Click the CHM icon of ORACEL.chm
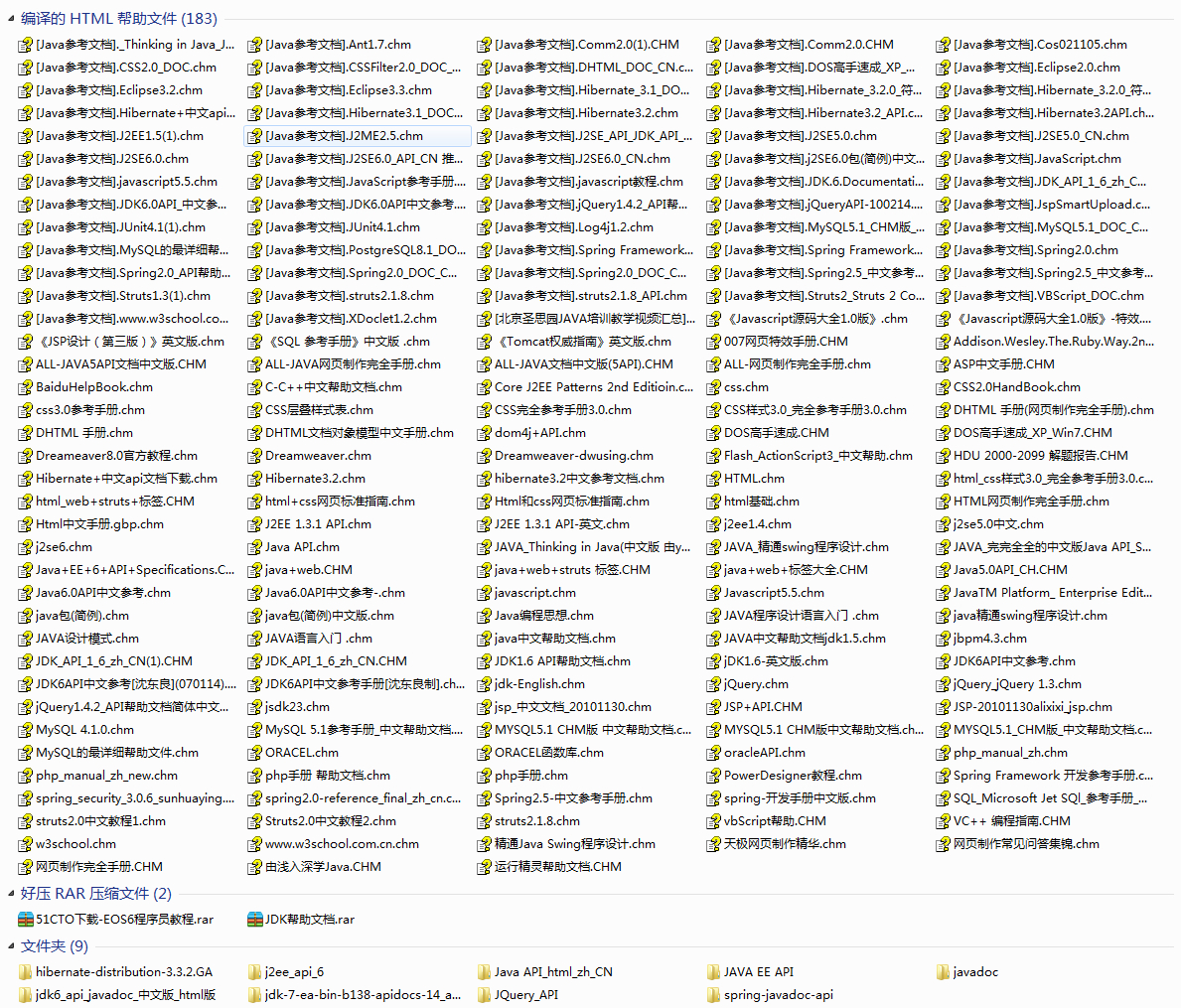 coord(254,753)
